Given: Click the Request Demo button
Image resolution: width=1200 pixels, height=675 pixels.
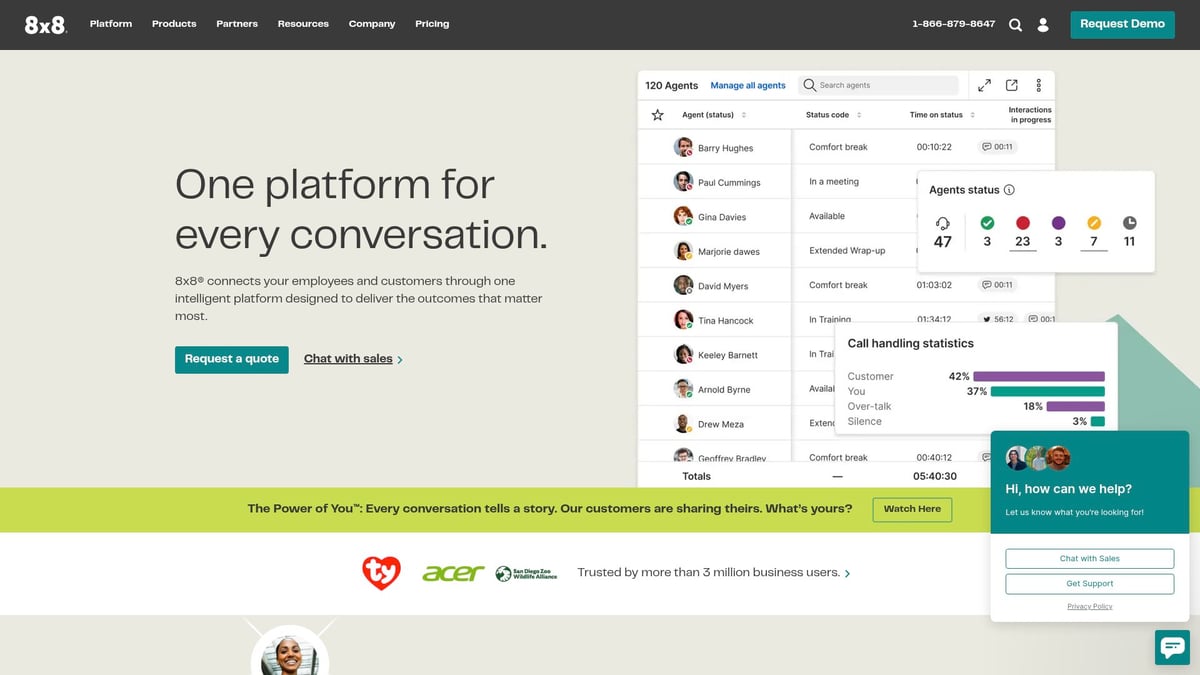Looking at the screenshot, I should click(1122, 24).
